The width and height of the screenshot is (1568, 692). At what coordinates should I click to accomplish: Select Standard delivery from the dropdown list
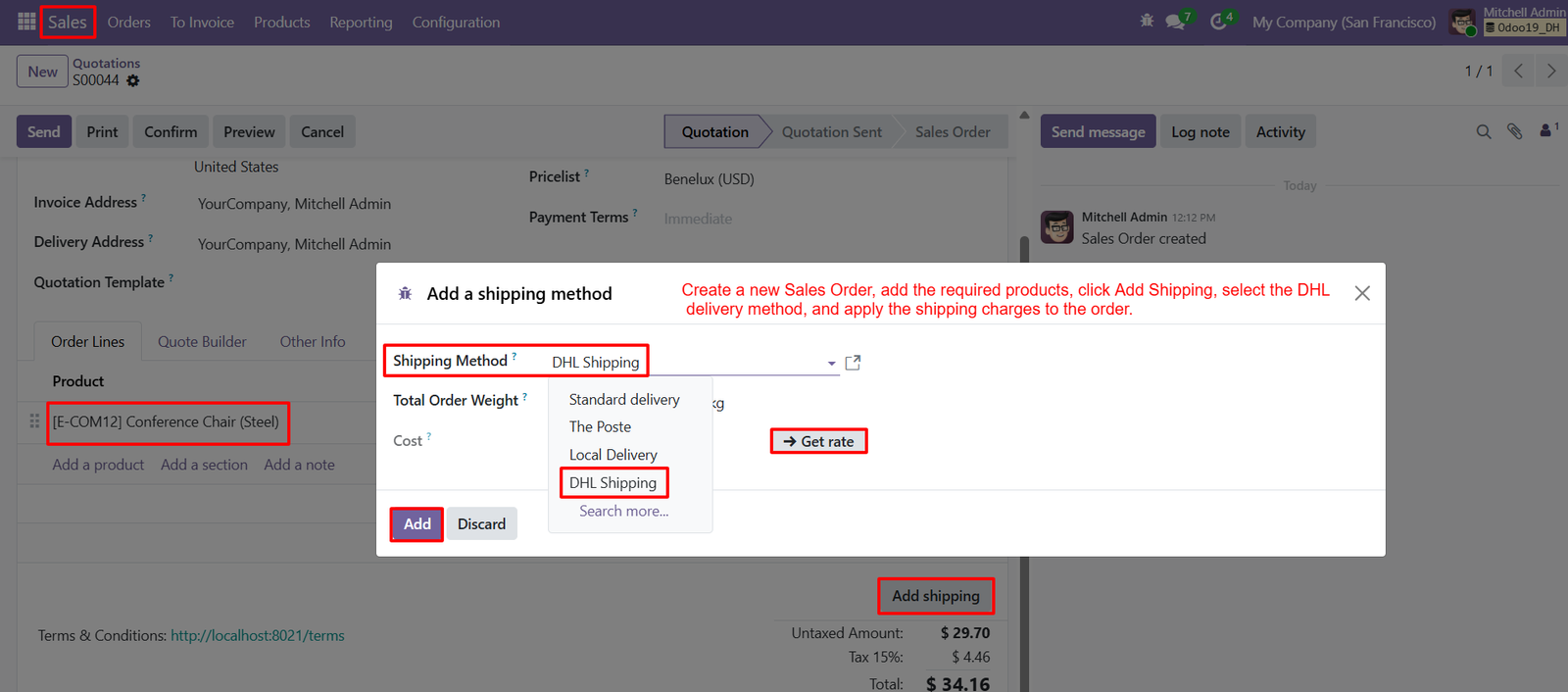624,399
